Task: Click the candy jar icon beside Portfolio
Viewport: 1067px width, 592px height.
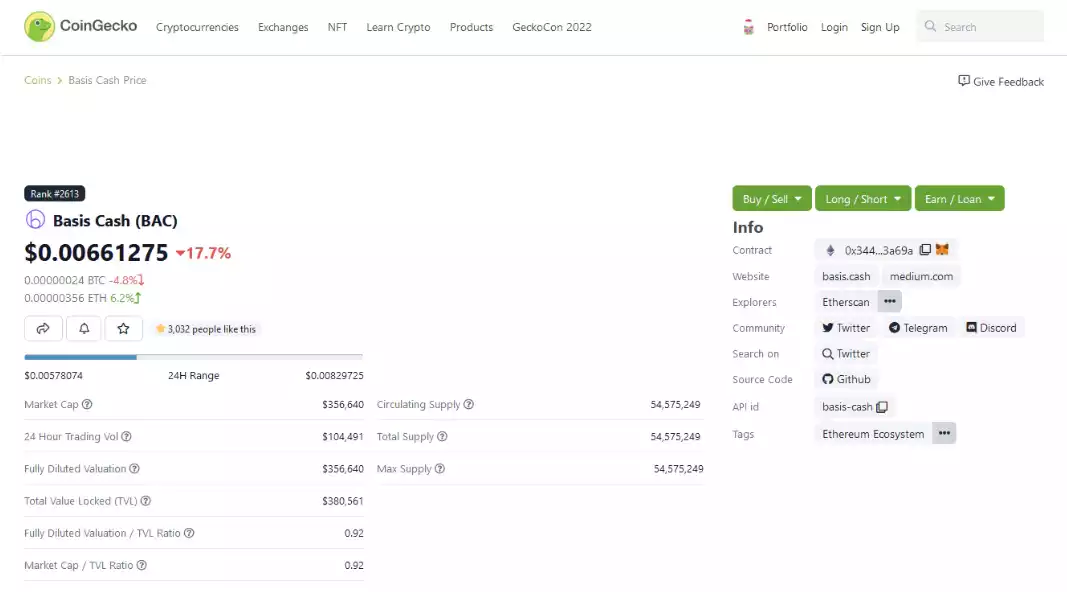Action: coord(749,27)
